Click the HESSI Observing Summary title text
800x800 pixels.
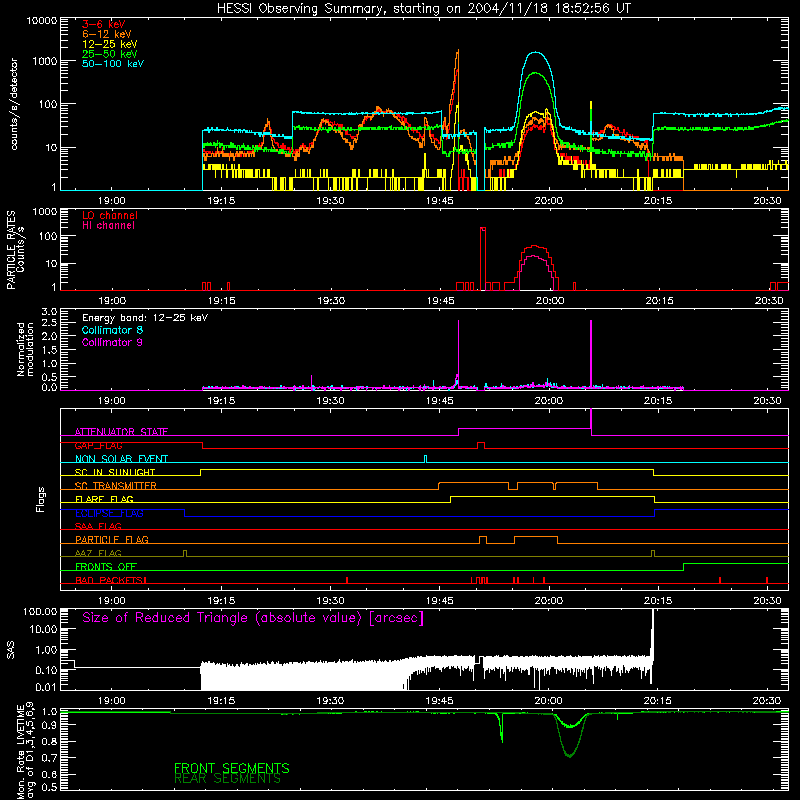[x=423, y=8]
